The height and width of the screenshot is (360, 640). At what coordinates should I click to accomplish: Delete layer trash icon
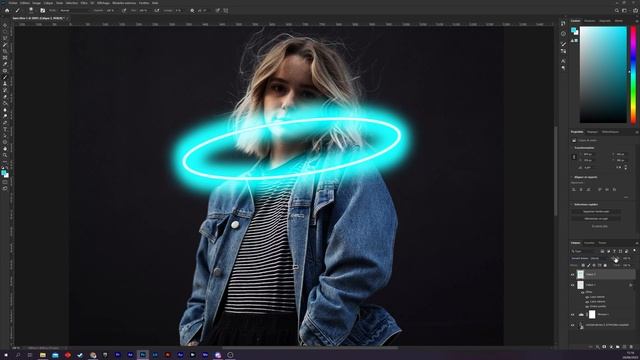(x=631, y=347)
